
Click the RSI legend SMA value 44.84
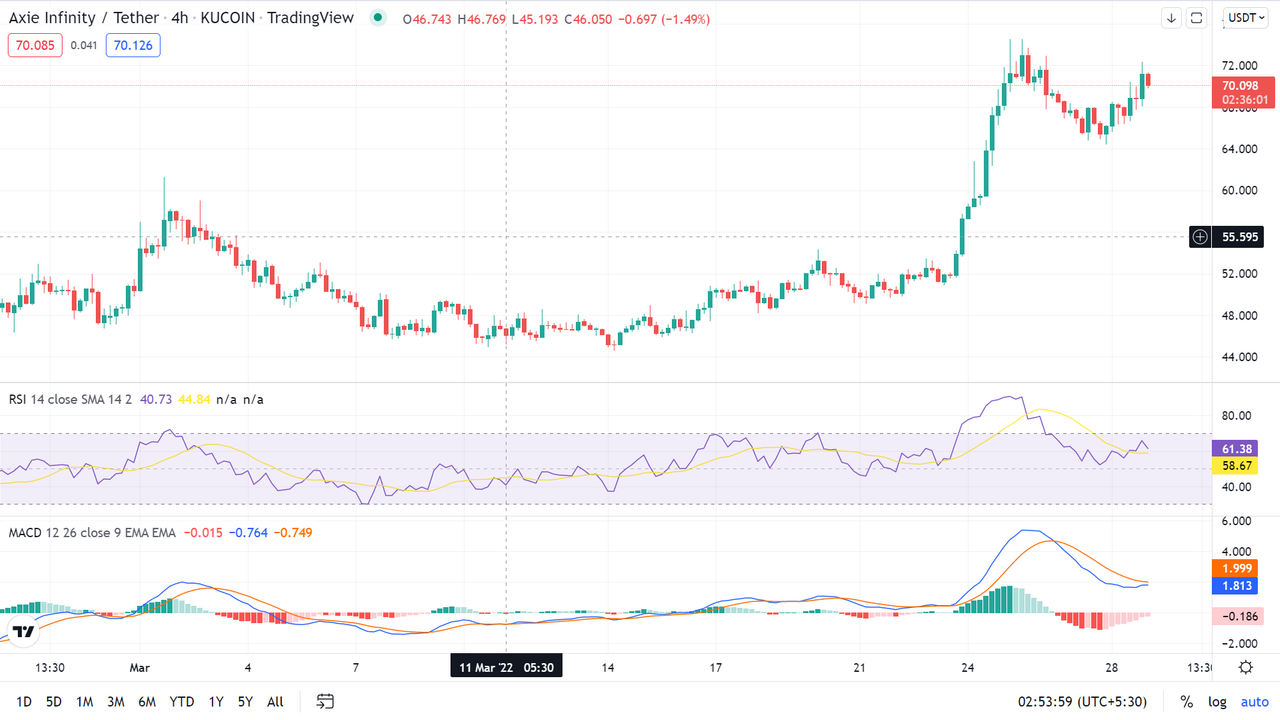194,399
